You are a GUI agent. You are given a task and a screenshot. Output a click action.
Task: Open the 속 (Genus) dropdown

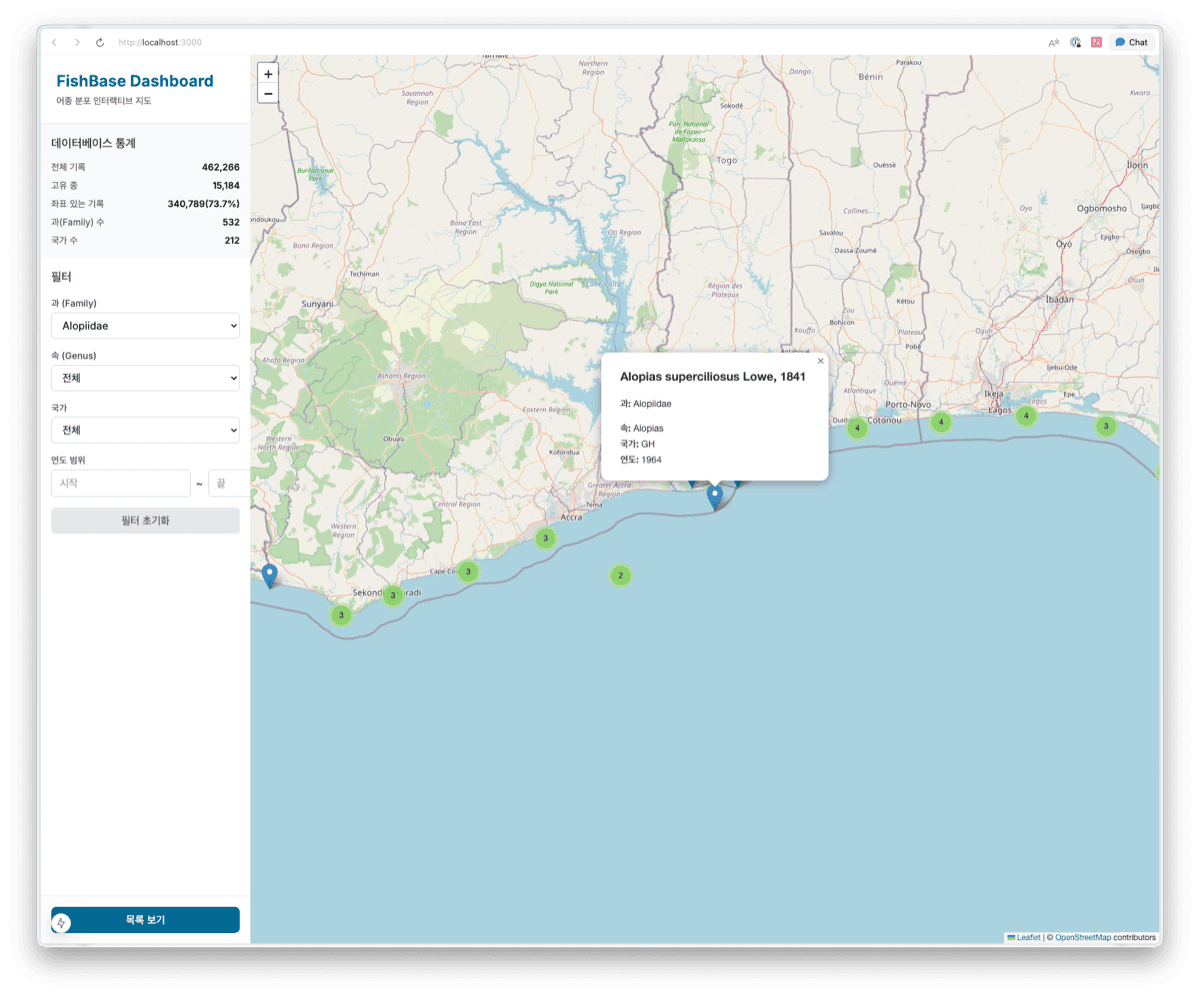(145, 377)
